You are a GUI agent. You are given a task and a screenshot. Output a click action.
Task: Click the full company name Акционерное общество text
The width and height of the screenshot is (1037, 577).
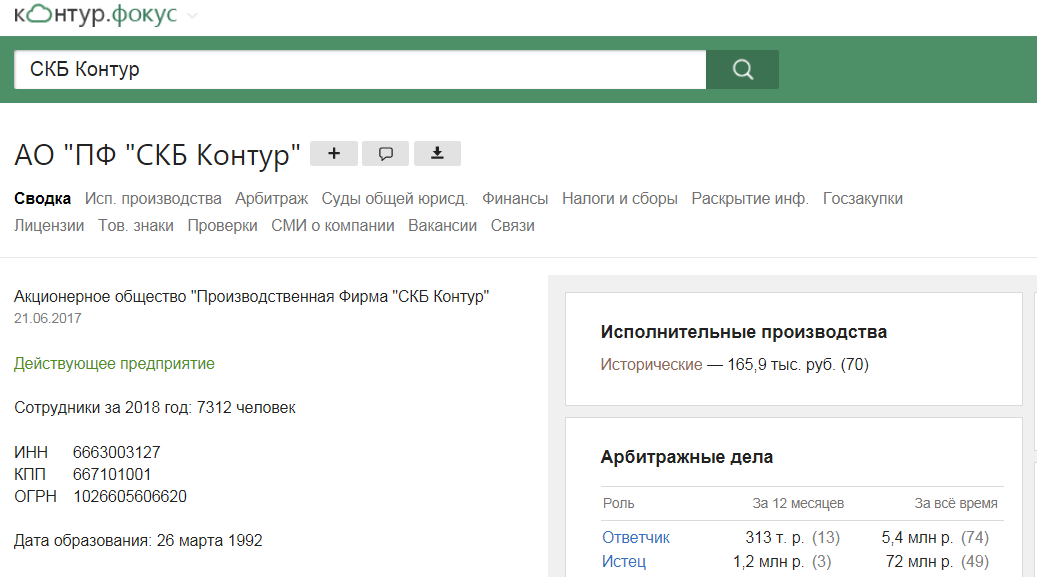[x=251, y=296]
